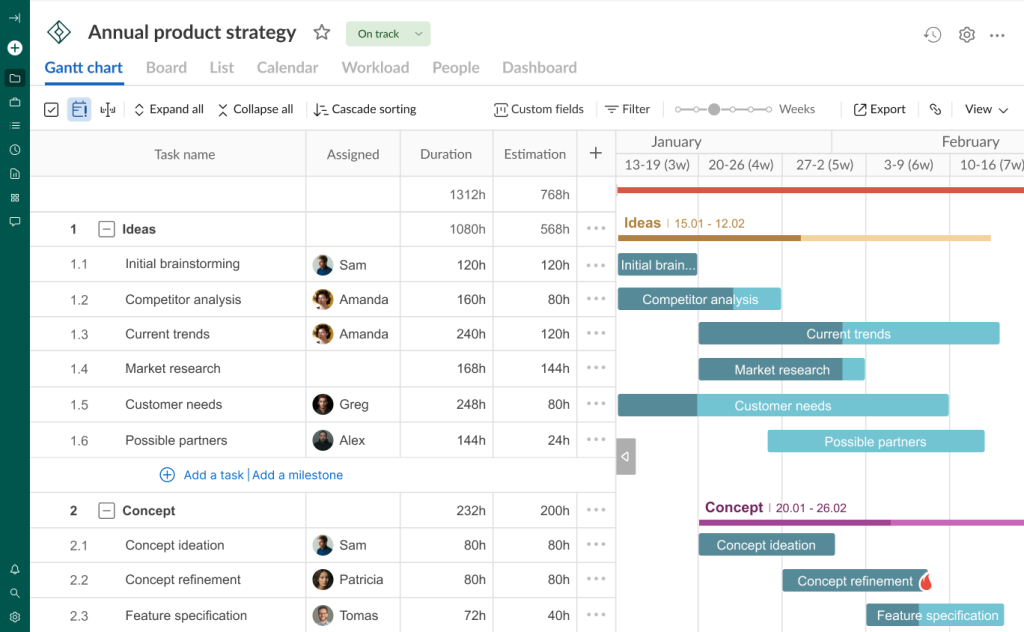Screen dimensions: 1024x632
Task: Open the three-dot menu for Current trends row
Action: [596, 333]
